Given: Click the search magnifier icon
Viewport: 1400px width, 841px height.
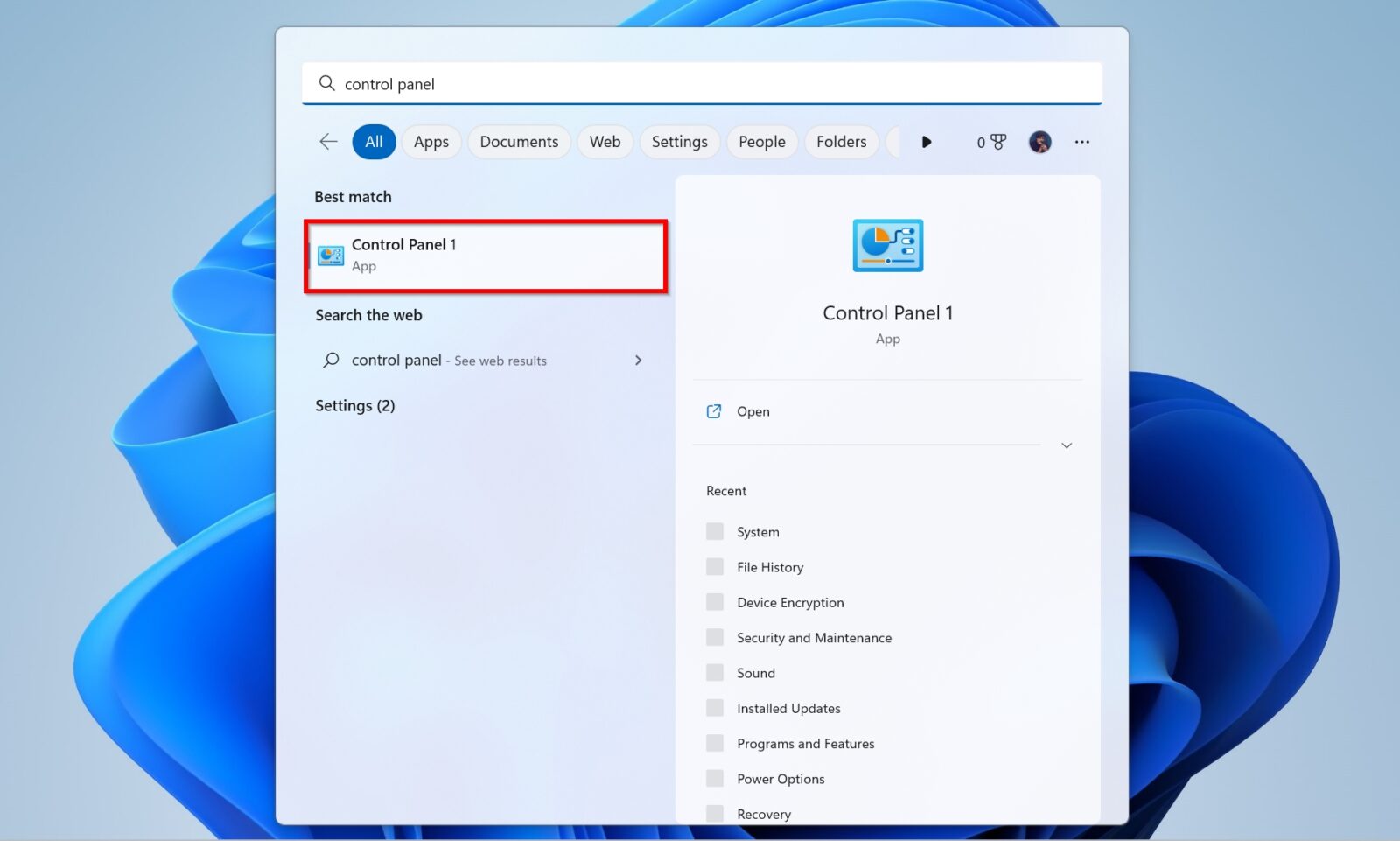Looking at the screenshot, I should [326, 83].
